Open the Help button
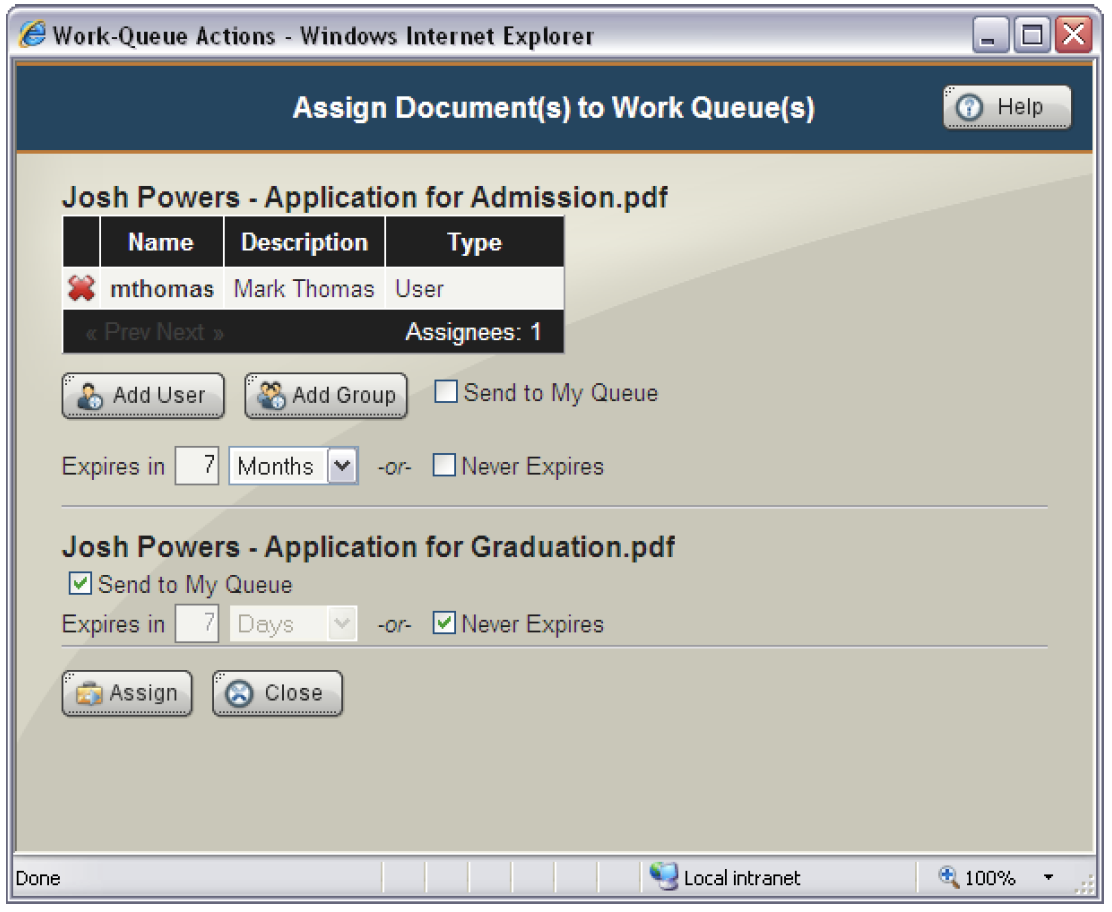The image size is (1112, 912). [x=1007, y=107]
